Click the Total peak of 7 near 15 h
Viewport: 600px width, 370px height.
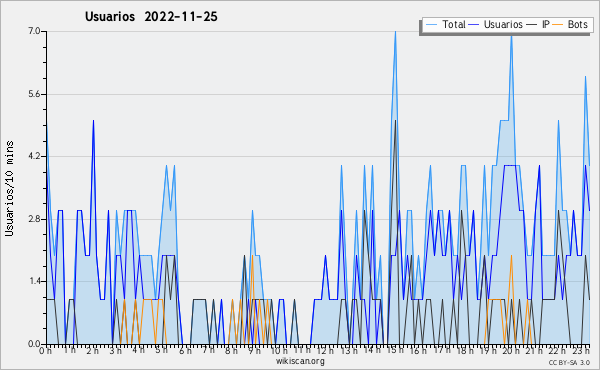pyautogui.click(x=395, y=32)
